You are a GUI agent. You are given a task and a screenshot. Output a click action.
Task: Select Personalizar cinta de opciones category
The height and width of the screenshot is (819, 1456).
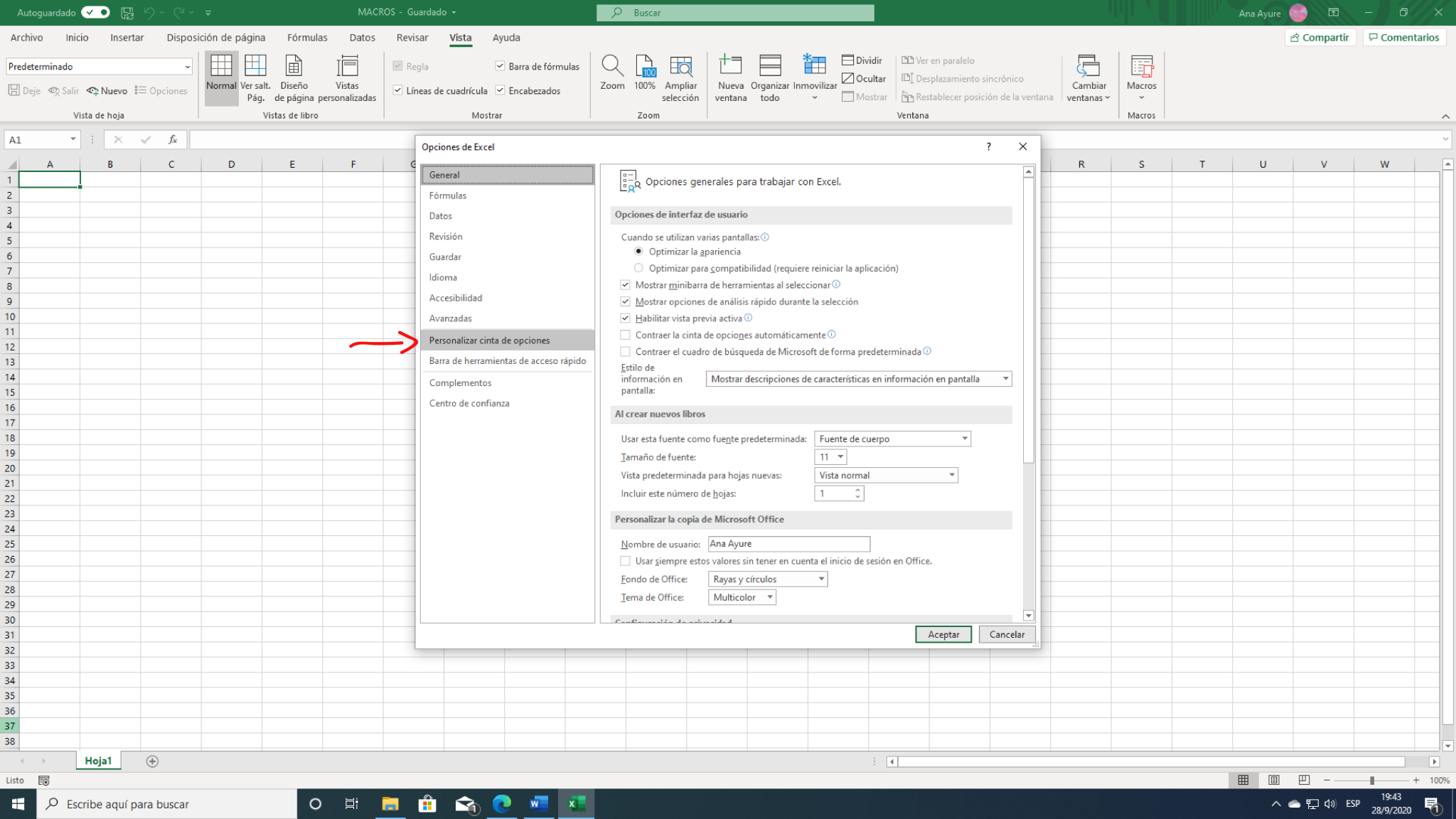point(489,340)
